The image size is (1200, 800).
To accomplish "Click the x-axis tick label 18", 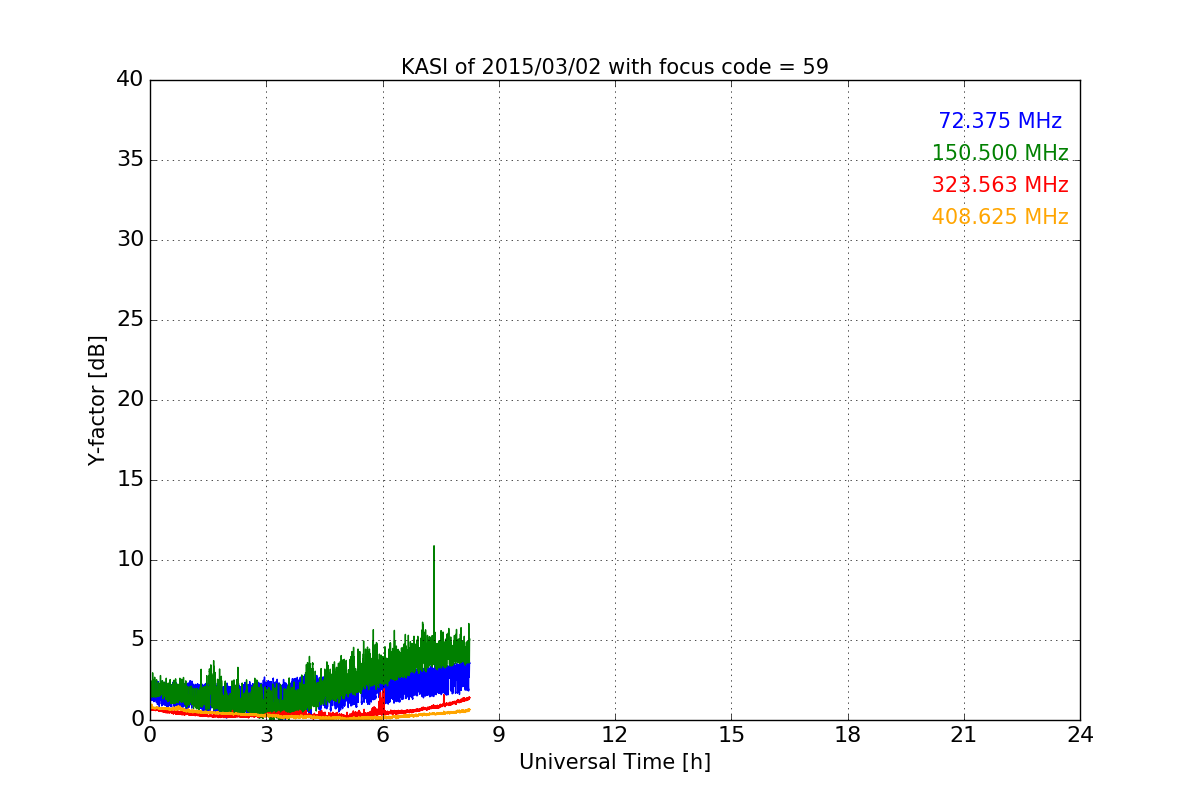I will [x=847, y=734].
